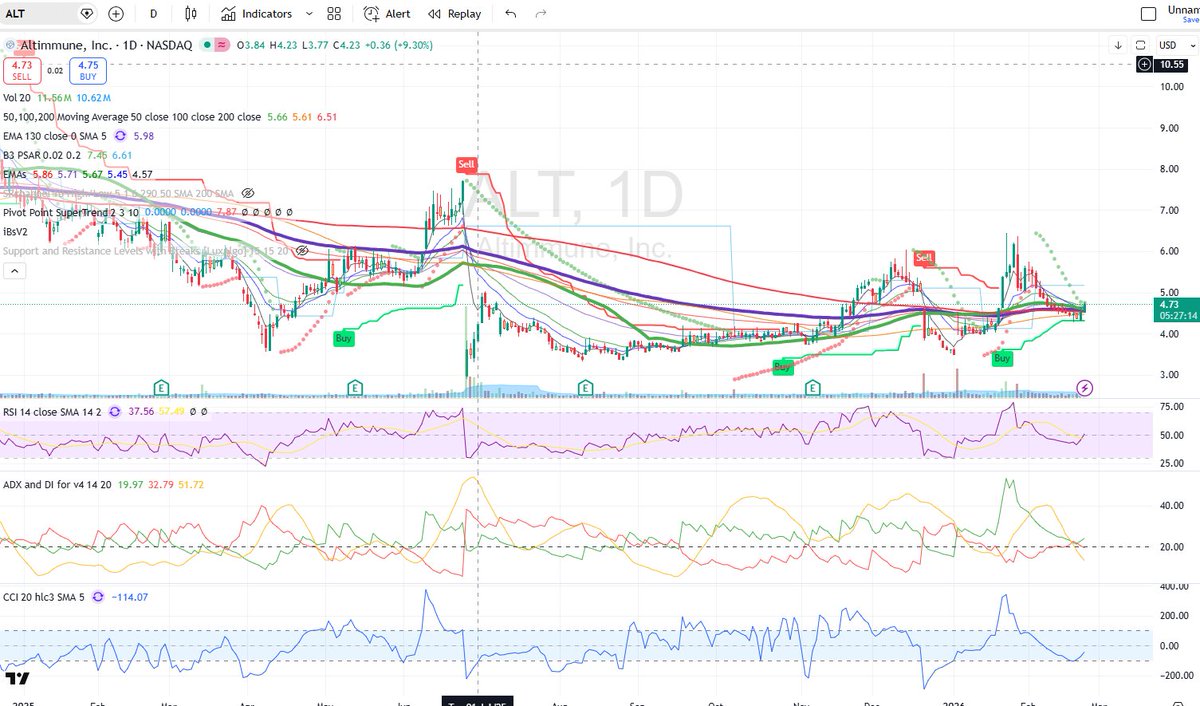Select the iBsV2 indicator legend
The height and width of the screenshot is (706, 1200).
[17, 231]
